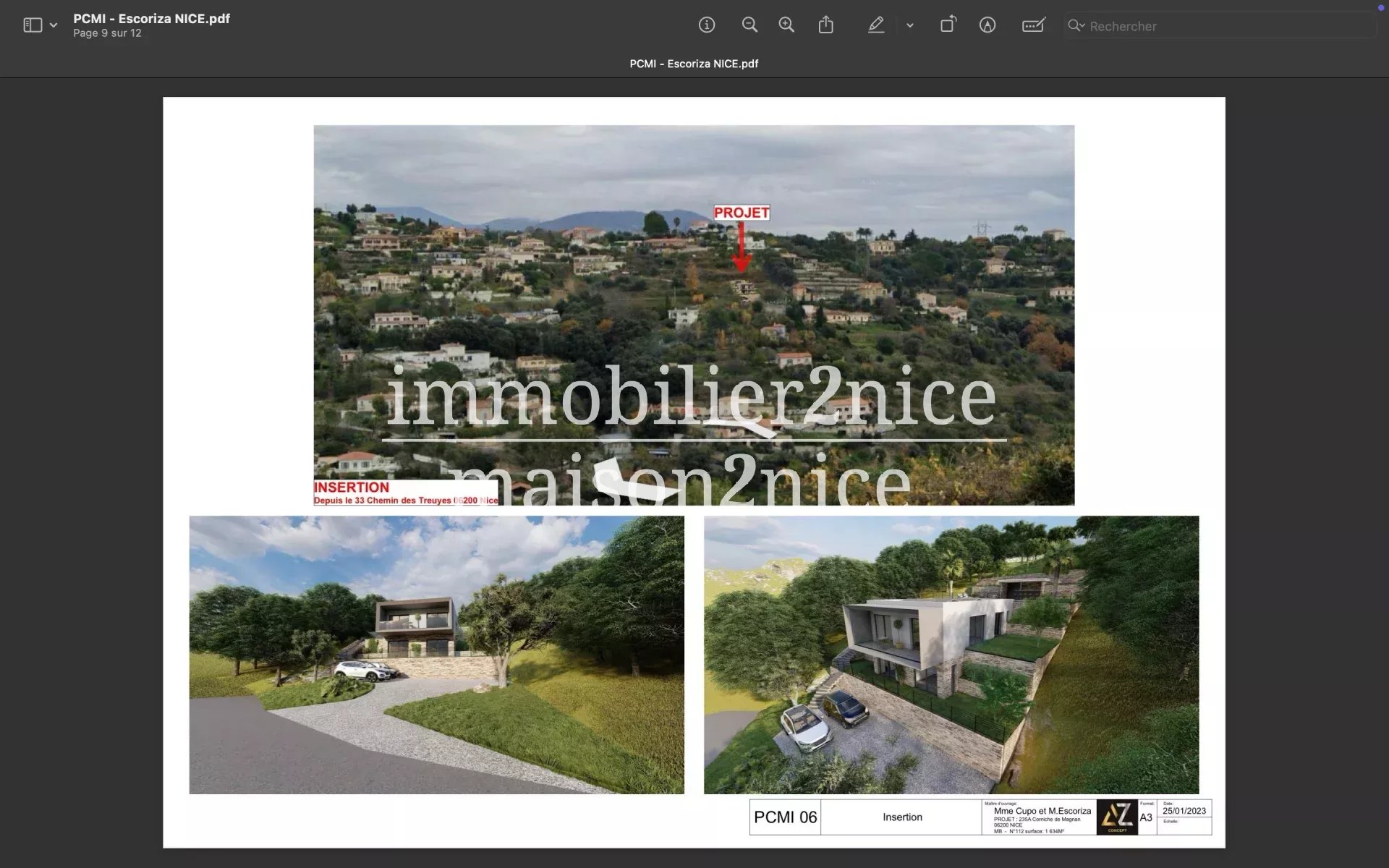Click the red PROJET label on photo
Screen dimensions: 1389x868
(x=742, y=213)
